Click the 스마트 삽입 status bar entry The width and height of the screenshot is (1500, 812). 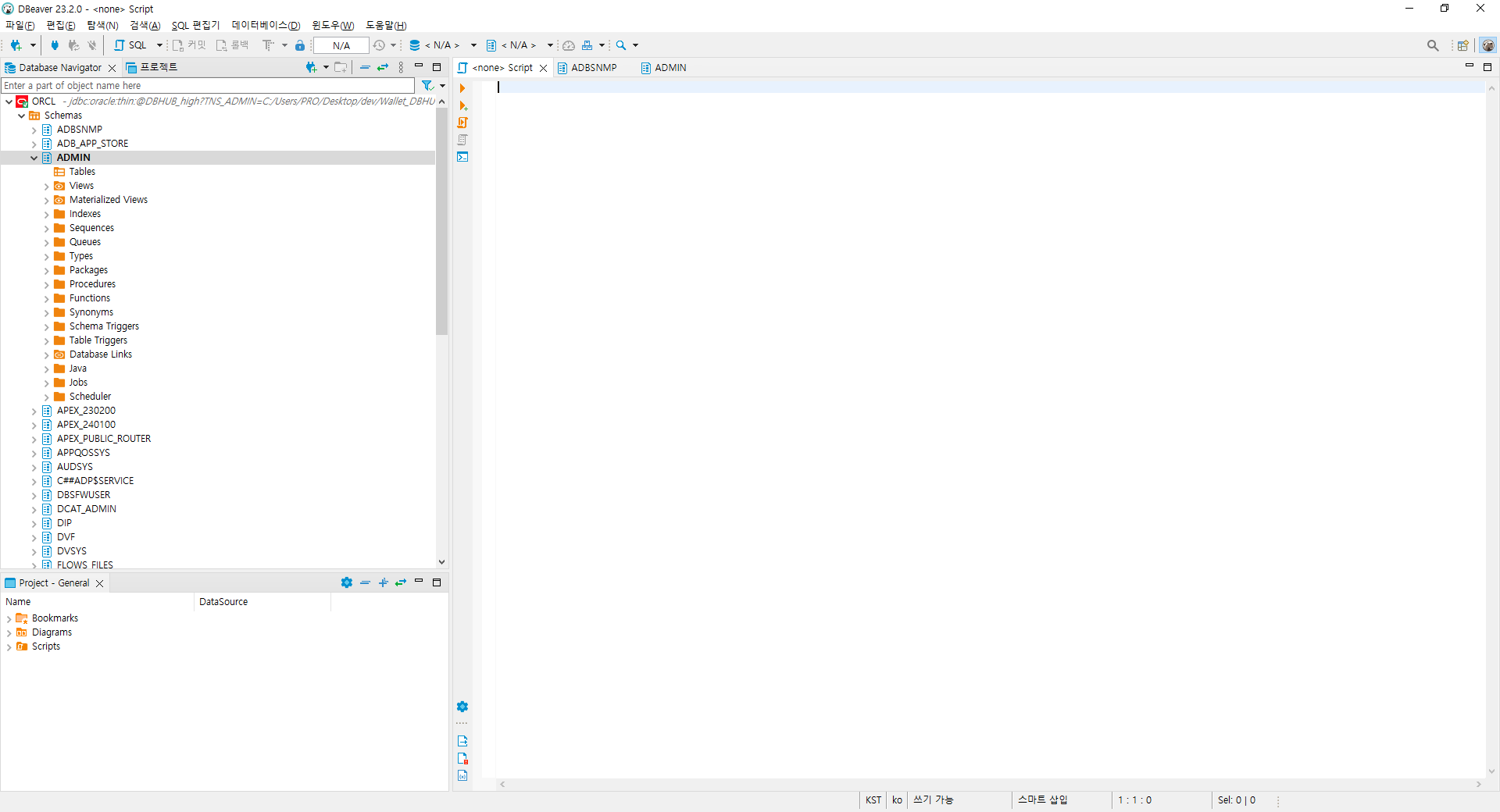(1042, 800)
